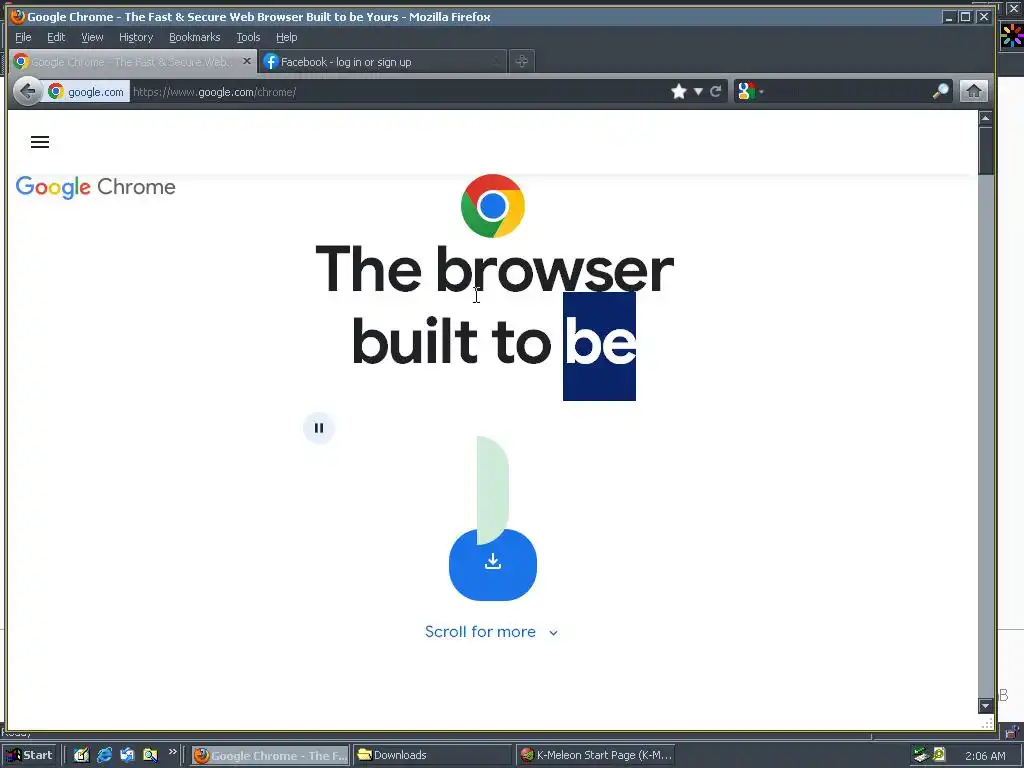Screen dimensions: 1024x768
Task: Open the Help menu
Action: click(x=286, y=37)
